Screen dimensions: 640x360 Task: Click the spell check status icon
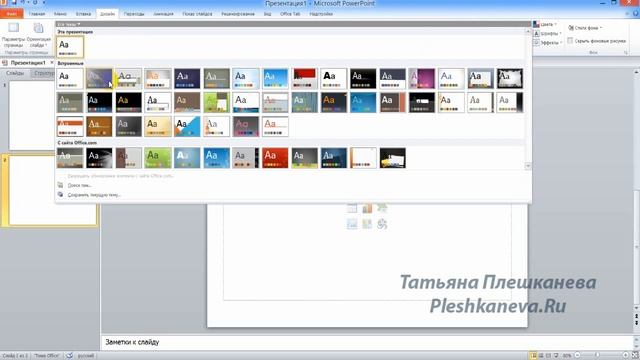coord(69,356)
